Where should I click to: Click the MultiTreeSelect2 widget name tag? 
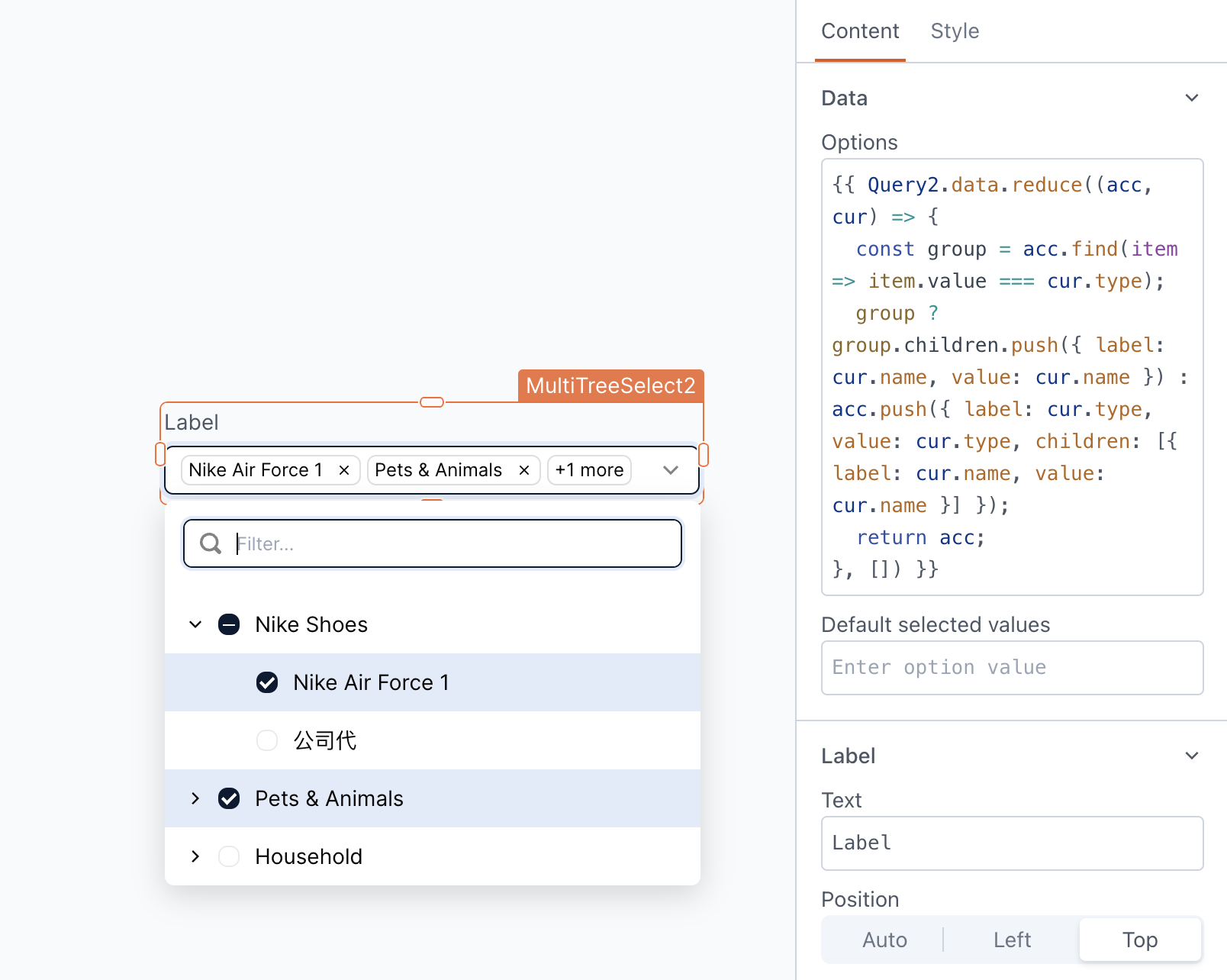point(610,385)
